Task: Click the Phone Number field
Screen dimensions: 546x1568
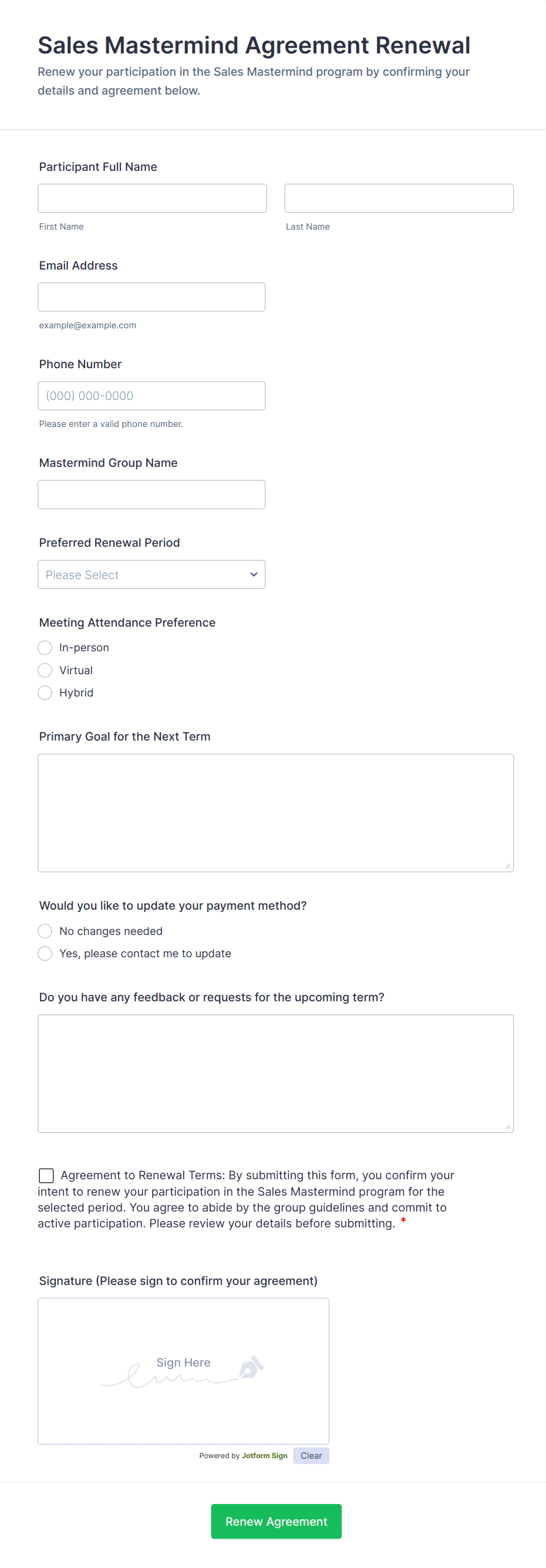Action: point(151,396)
